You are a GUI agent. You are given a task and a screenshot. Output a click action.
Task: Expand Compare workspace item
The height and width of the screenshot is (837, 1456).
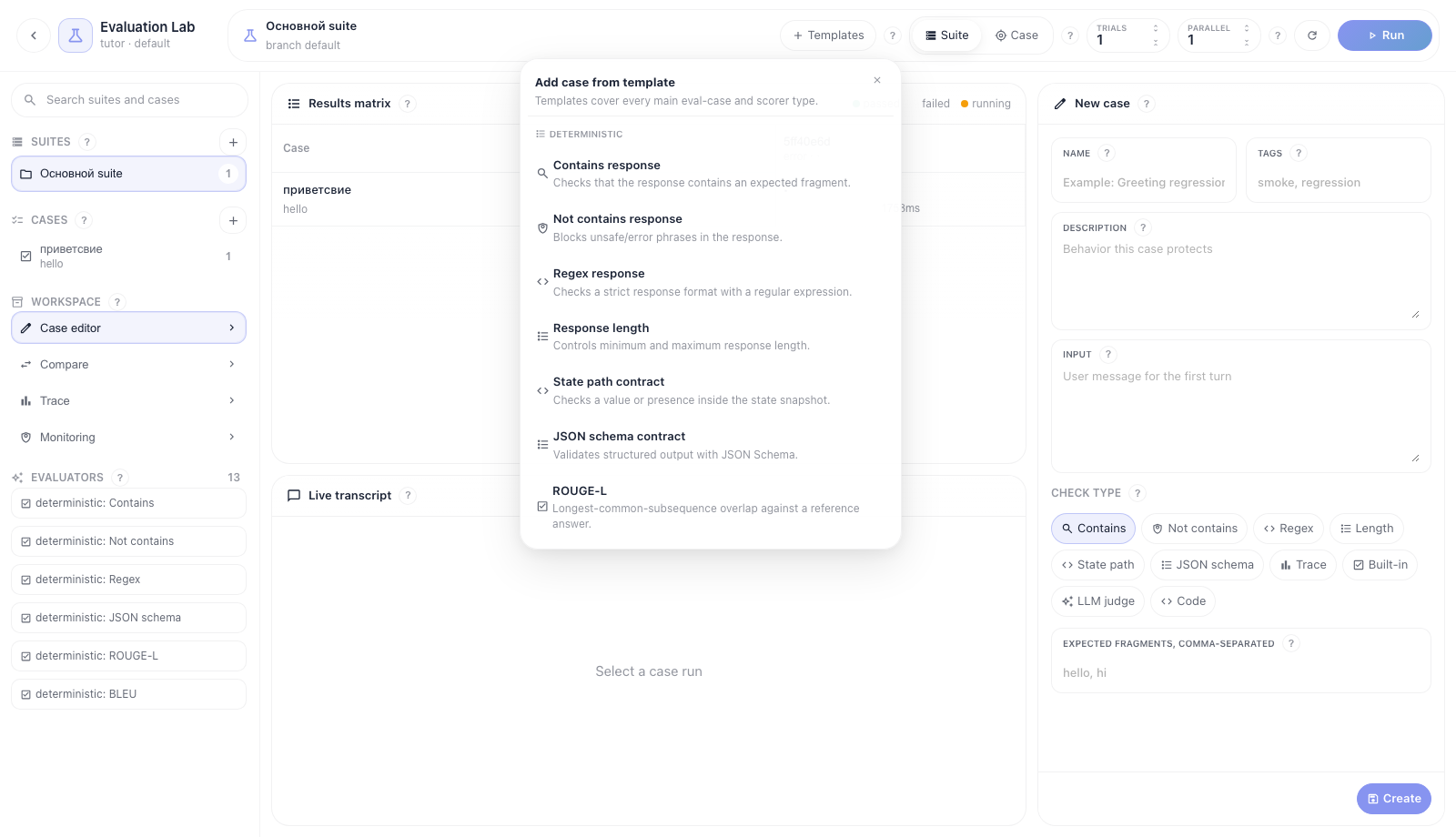[x=128, y=365]
